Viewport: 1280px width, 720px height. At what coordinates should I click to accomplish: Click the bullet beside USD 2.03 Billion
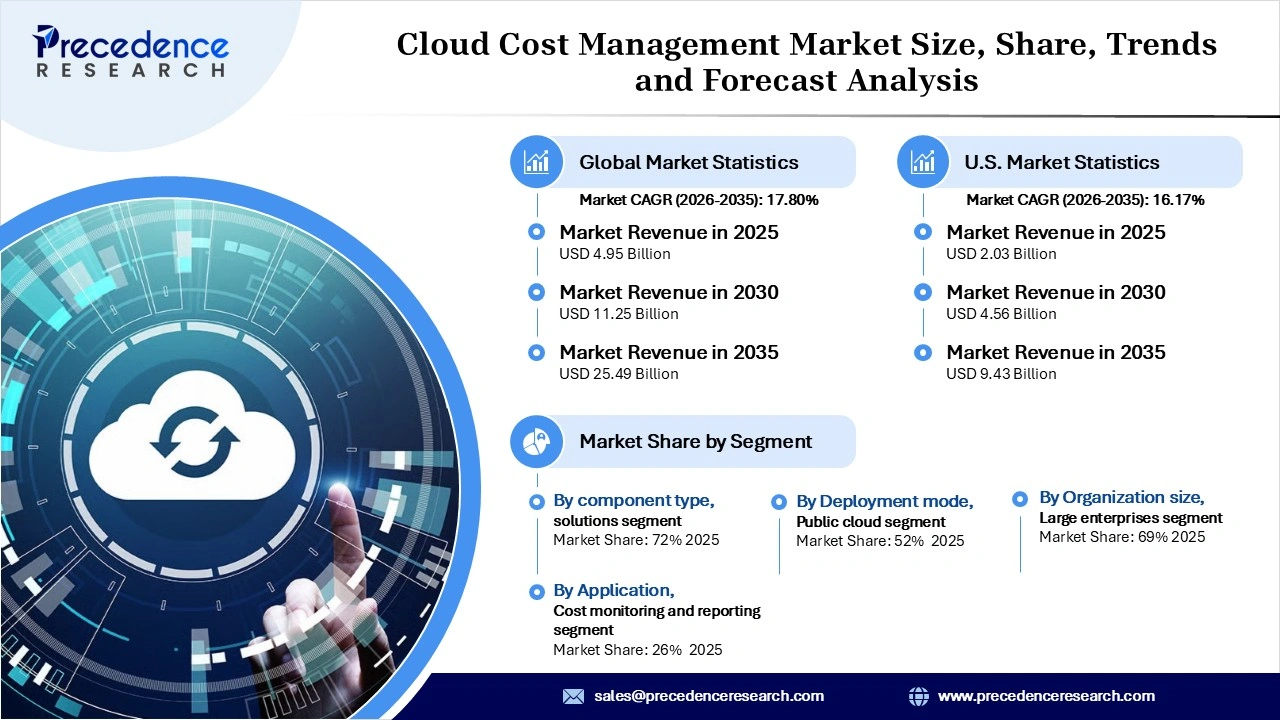coord(924,232)
